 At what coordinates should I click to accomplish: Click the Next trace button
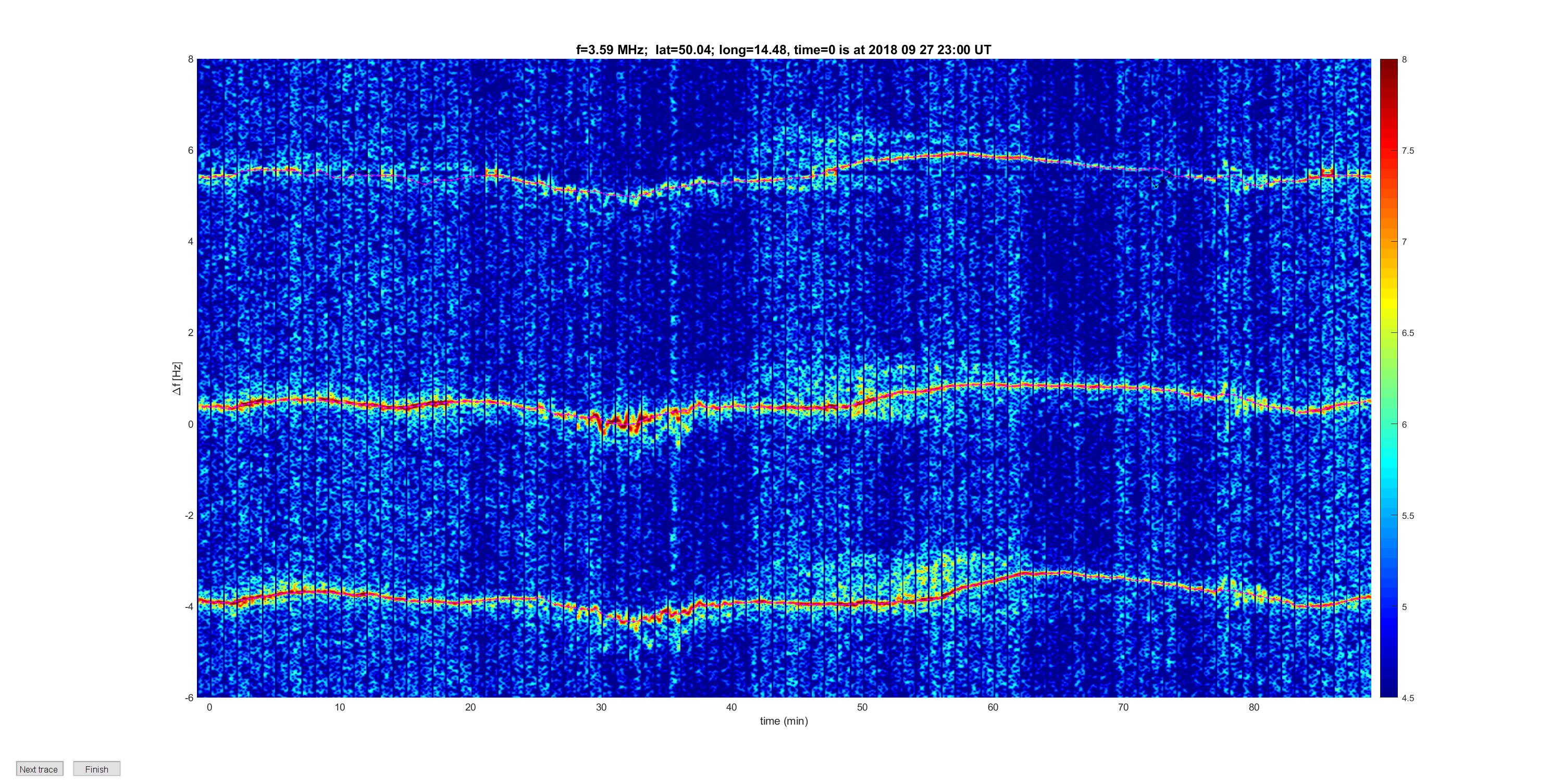tap(39, 769)
